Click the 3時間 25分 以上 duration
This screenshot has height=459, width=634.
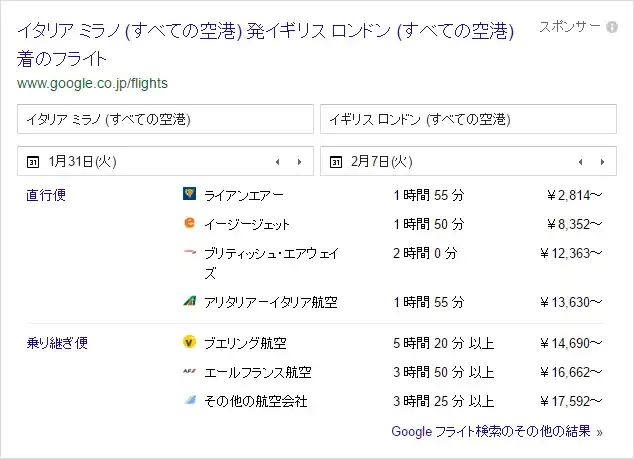tap(444, 402)
